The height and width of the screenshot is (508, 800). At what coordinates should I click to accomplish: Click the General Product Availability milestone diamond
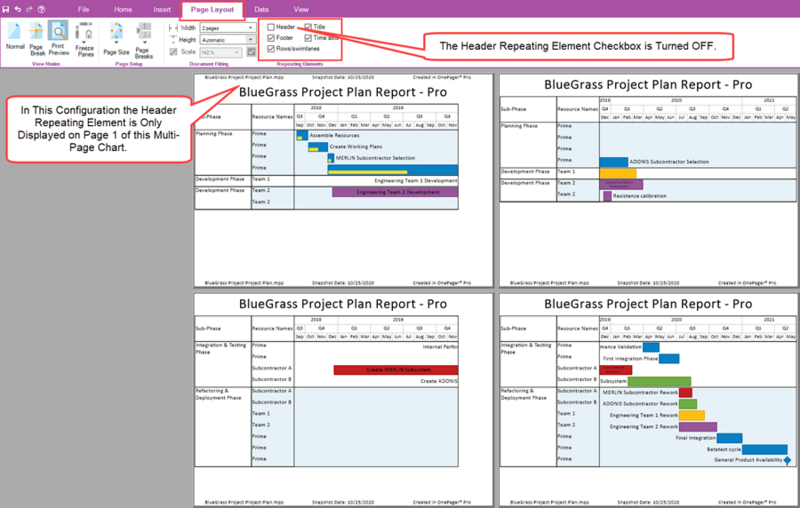(x=787, y=460)
